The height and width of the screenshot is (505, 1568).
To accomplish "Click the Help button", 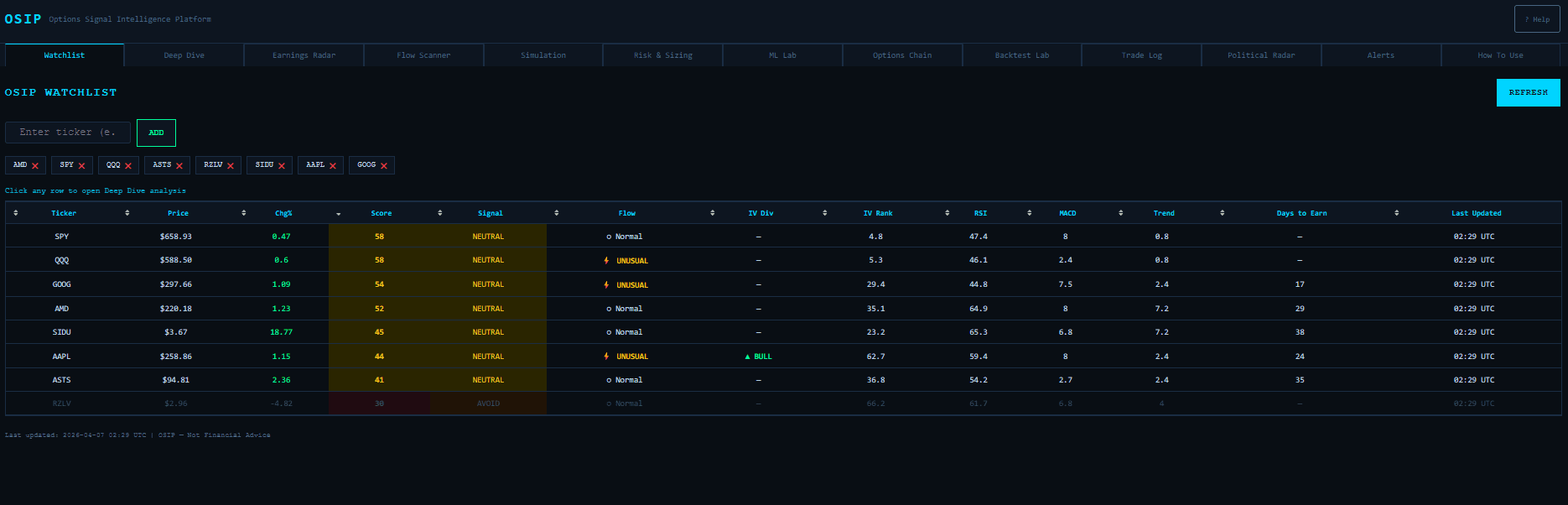I will (x=1537, y=19).
